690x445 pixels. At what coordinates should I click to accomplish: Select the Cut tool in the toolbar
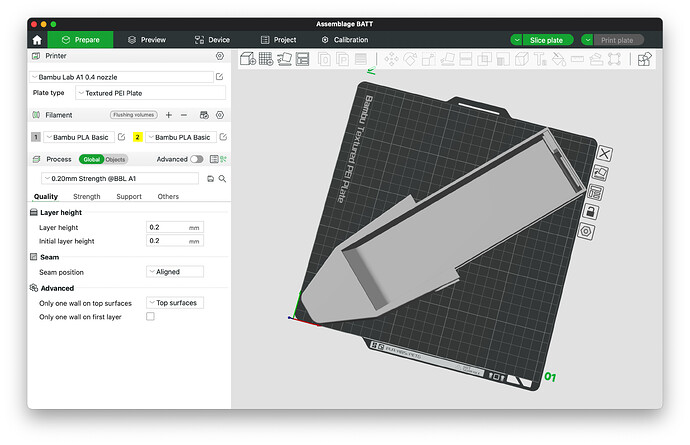coord(466,59)
